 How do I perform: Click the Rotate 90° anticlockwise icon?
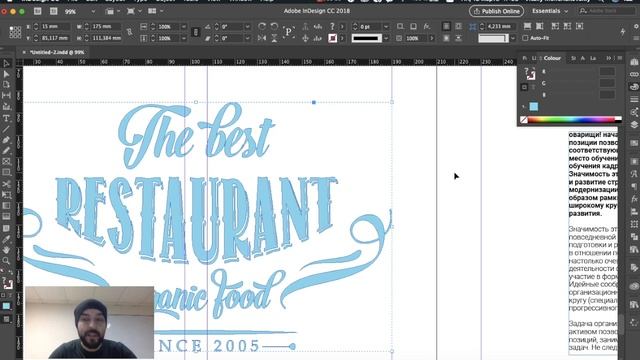click(274, 27)
